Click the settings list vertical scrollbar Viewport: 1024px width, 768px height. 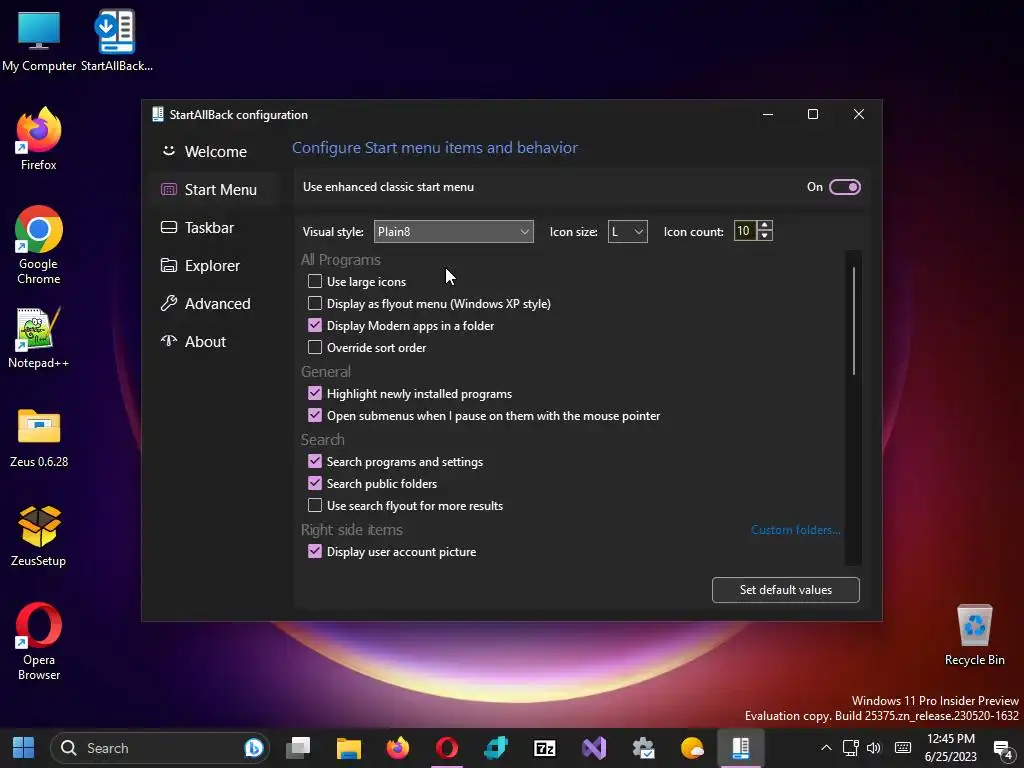[x=854, y=320]
